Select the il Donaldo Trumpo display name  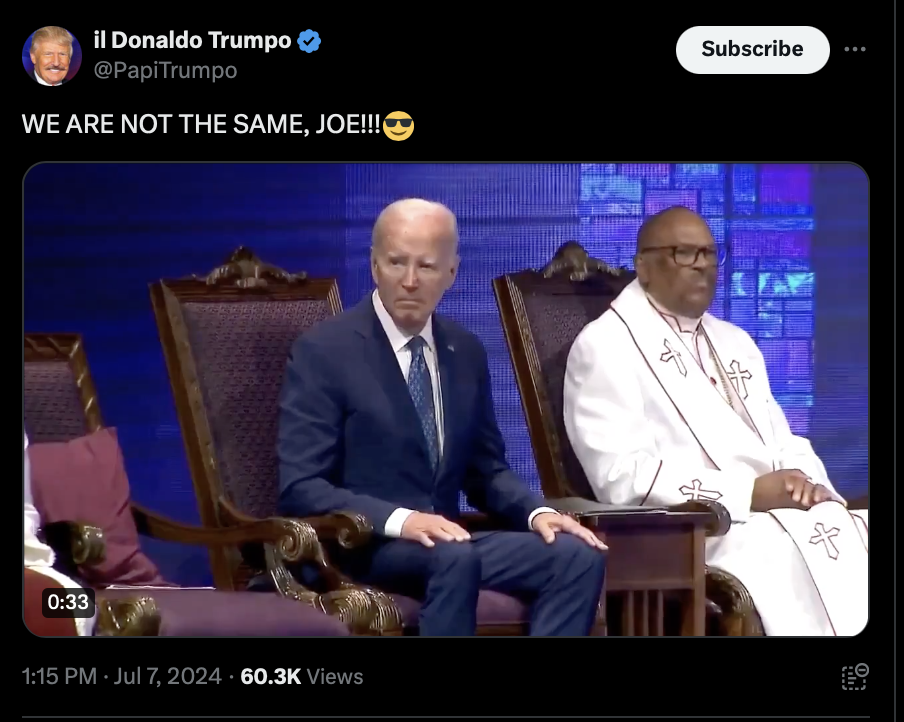193,40
